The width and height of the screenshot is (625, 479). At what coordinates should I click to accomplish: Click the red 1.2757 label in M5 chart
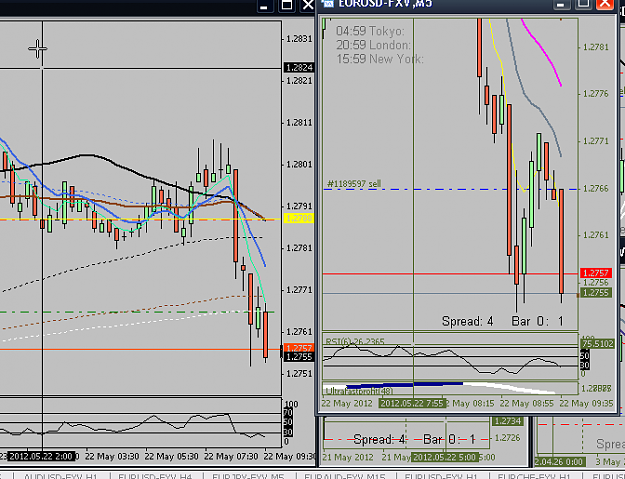[596, 273]
